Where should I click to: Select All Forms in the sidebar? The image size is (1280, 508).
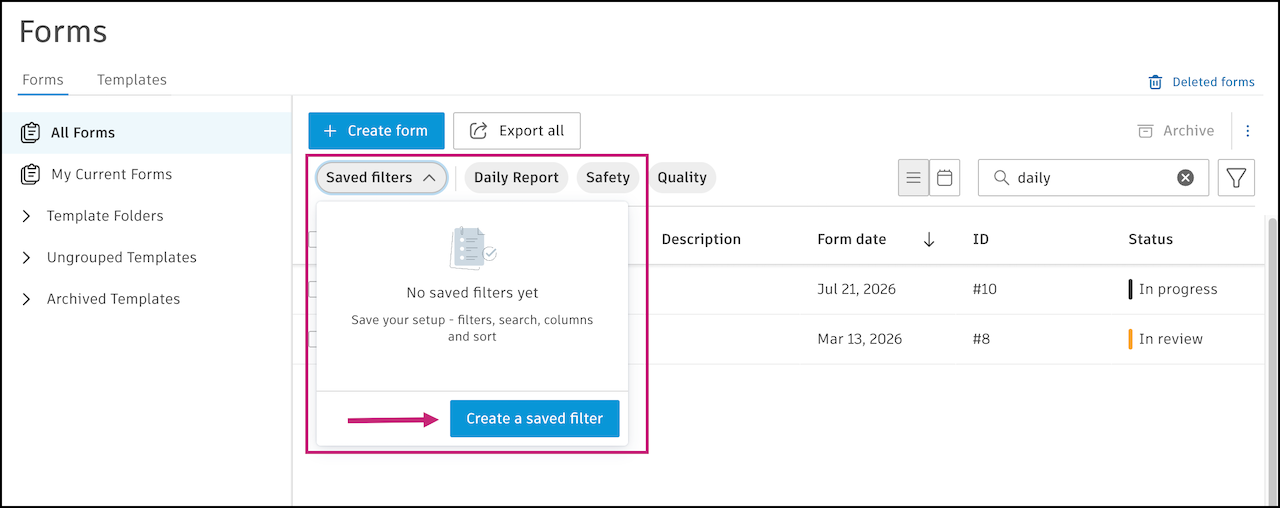(146, 132)
